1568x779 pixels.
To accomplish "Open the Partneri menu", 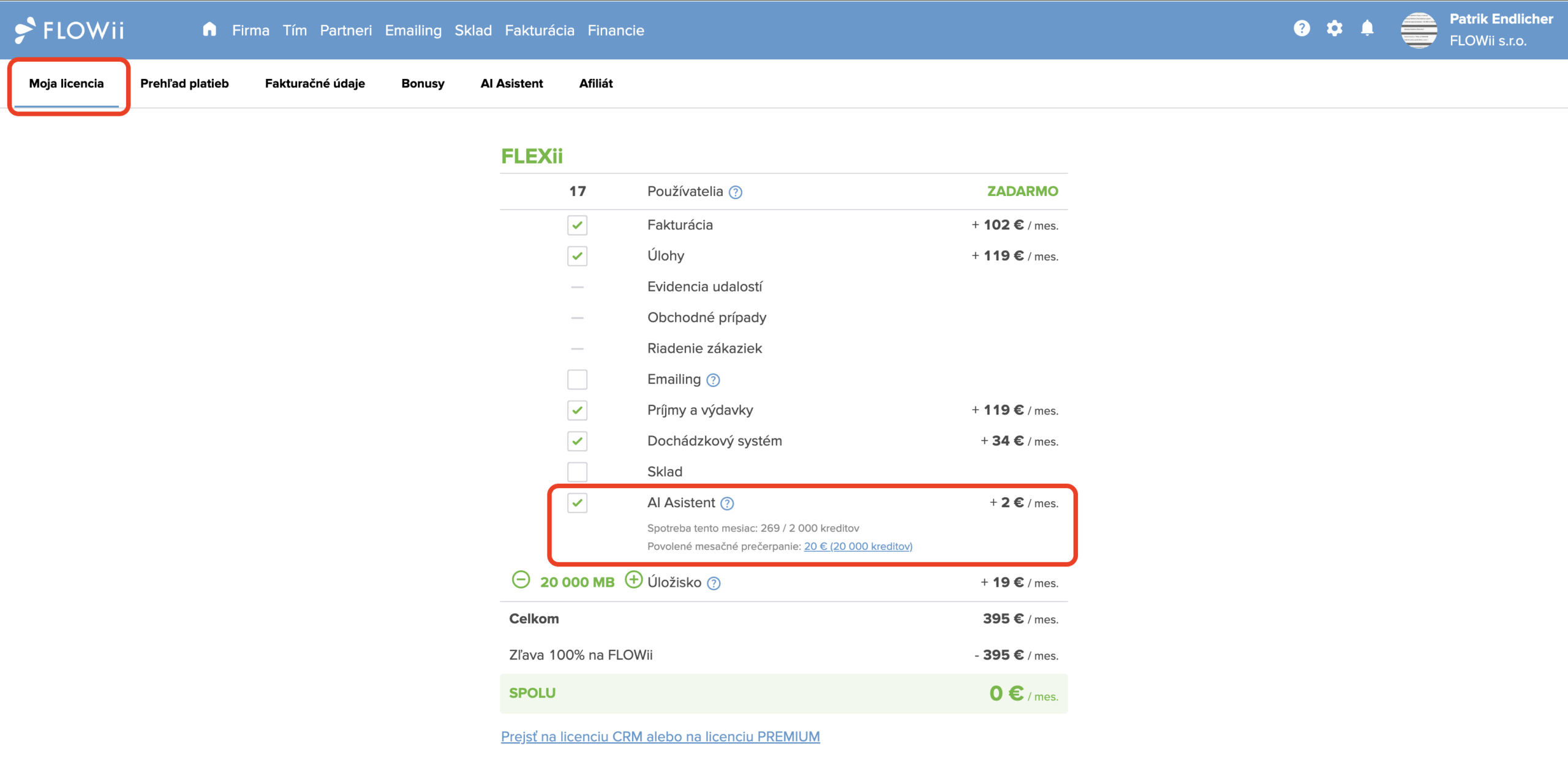I will click(345, 30).
